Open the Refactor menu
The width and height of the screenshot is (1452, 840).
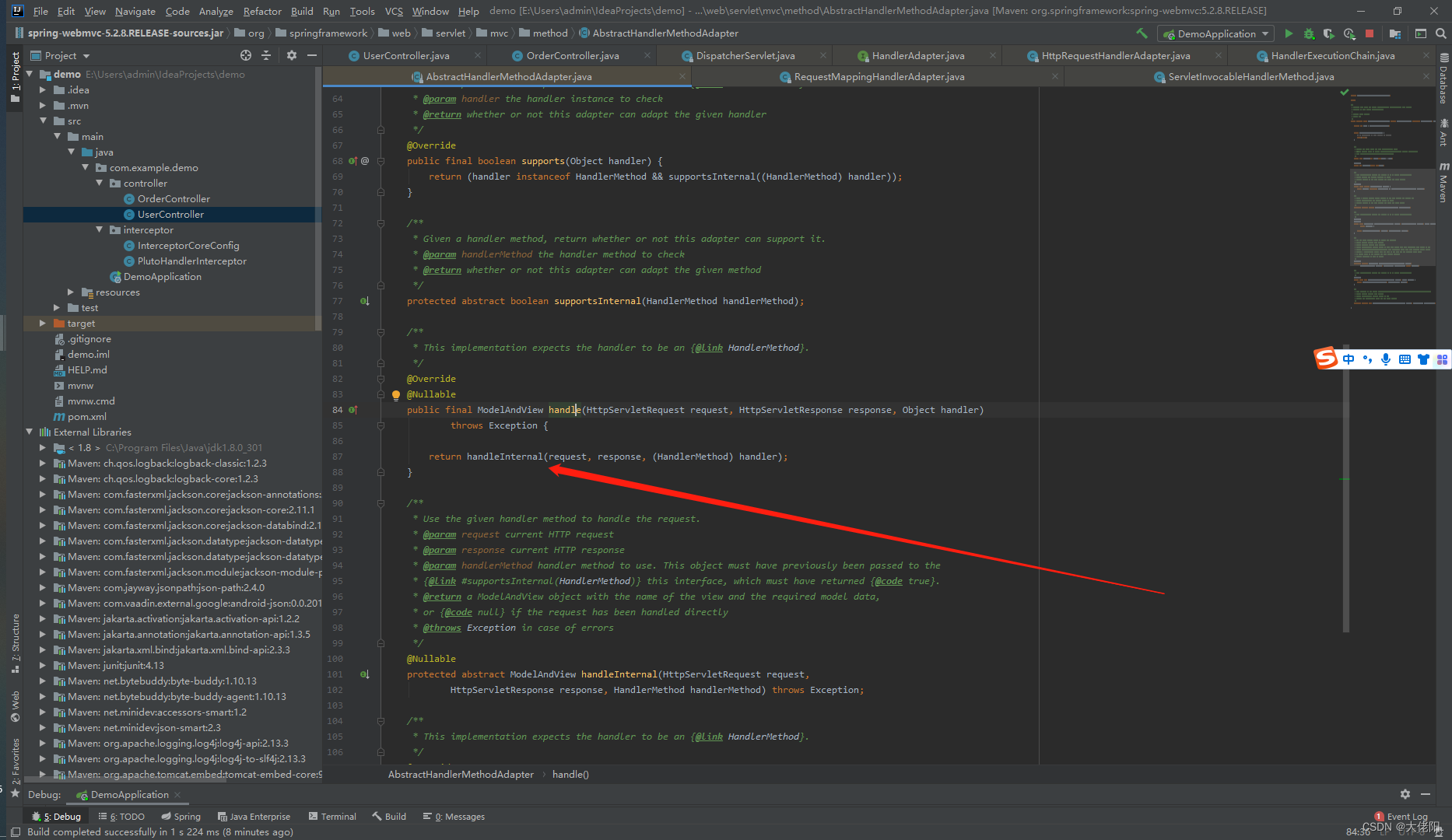(x=262, y=11)
